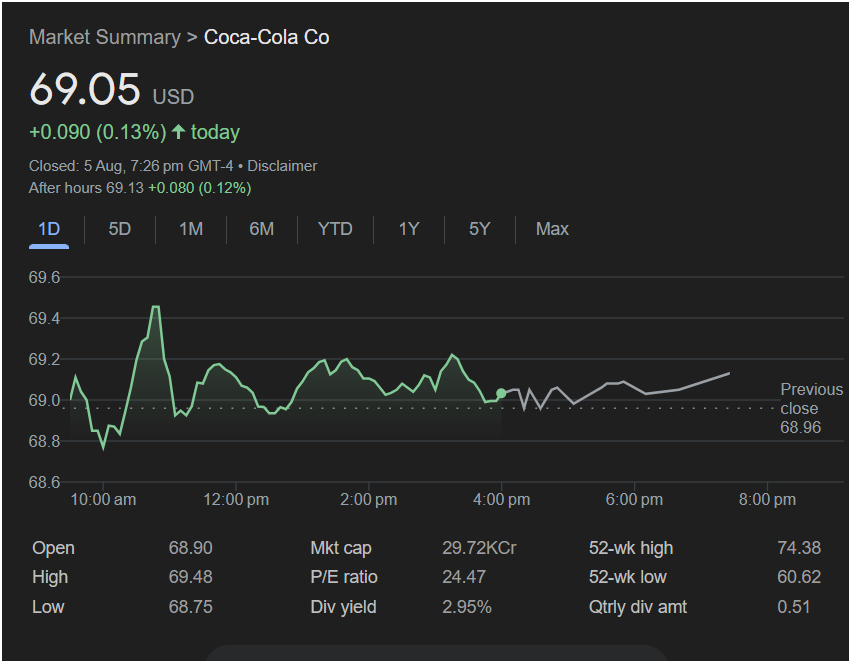Click the Mkt cap value 29.72KCr
Screen dimensions: 851x663
tap(479, 548)
